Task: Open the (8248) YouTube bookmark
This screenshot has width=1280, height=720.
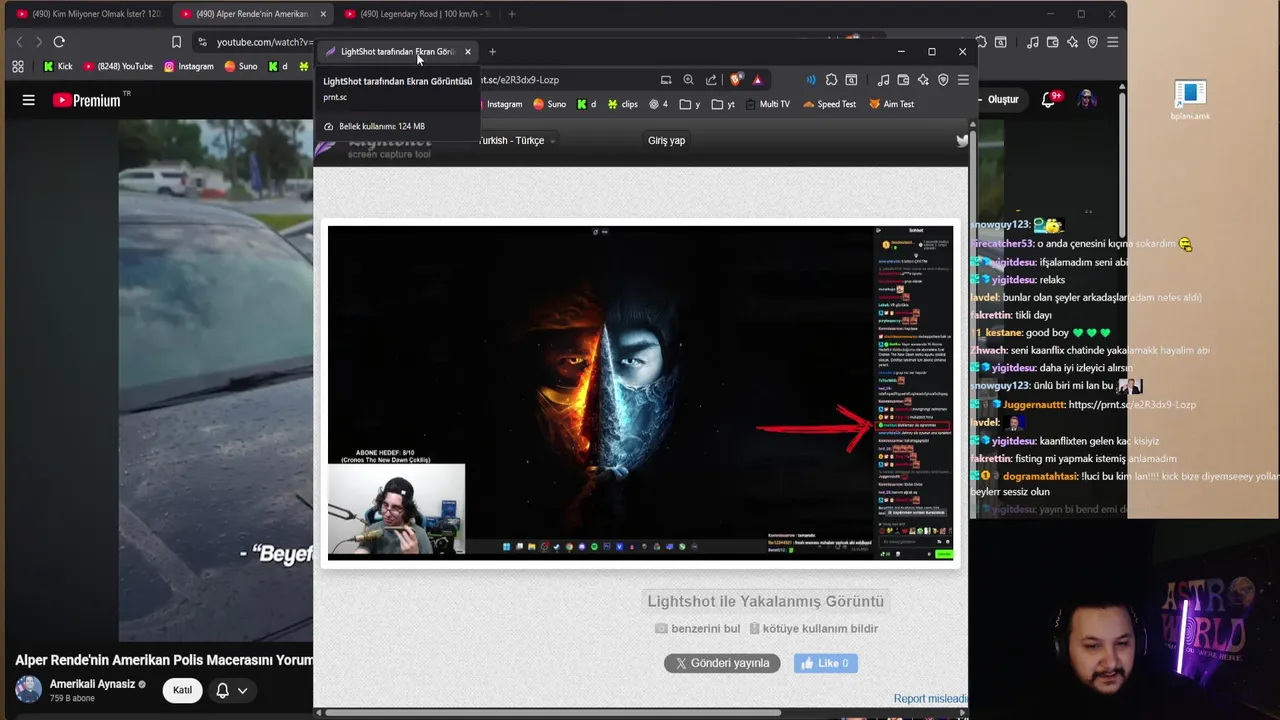Action: pos(117,66)
